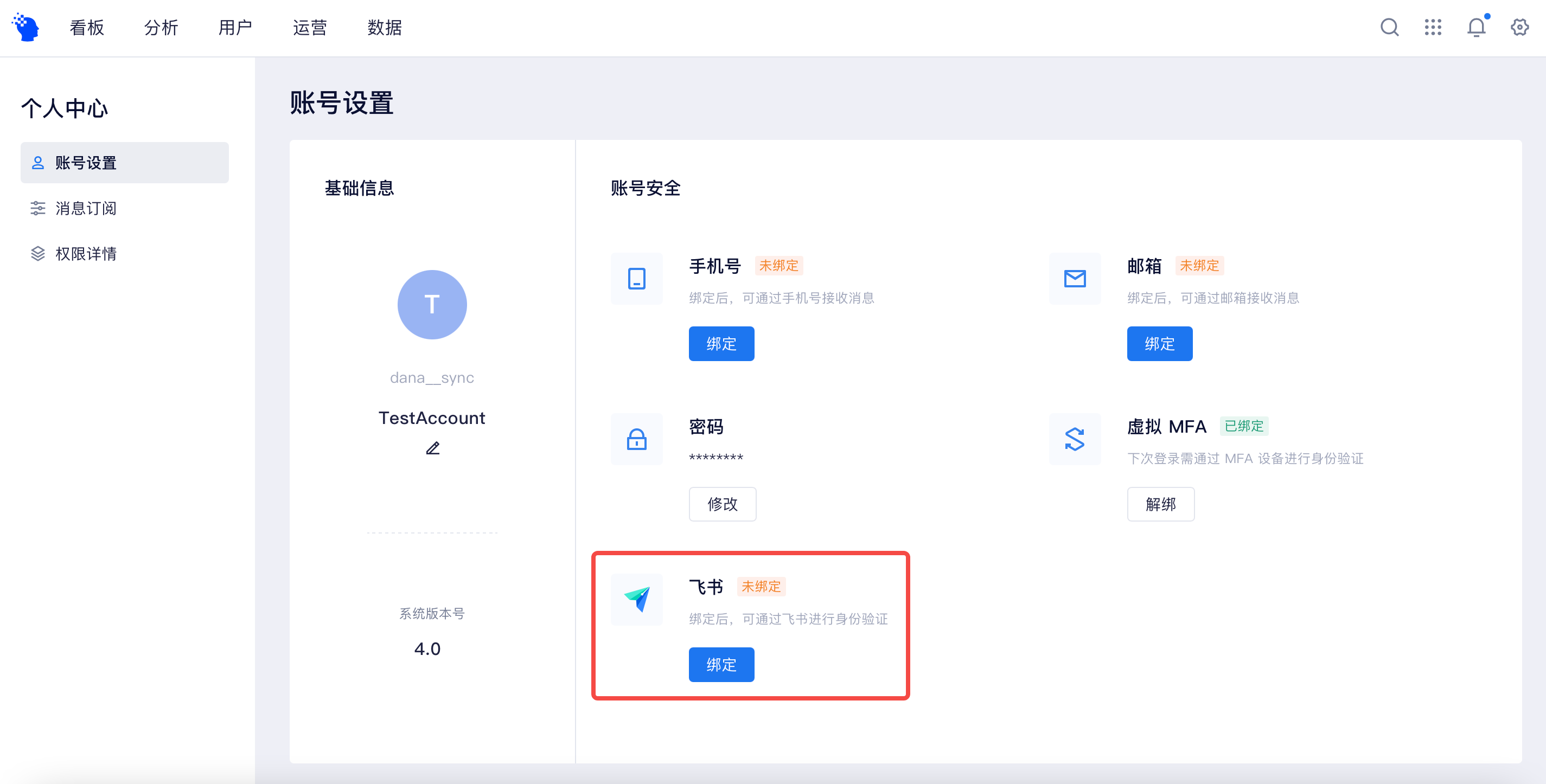Viewport: 1546px width, 784px height.
Task: Click the dana__sync username text
Action: (432, 378)
